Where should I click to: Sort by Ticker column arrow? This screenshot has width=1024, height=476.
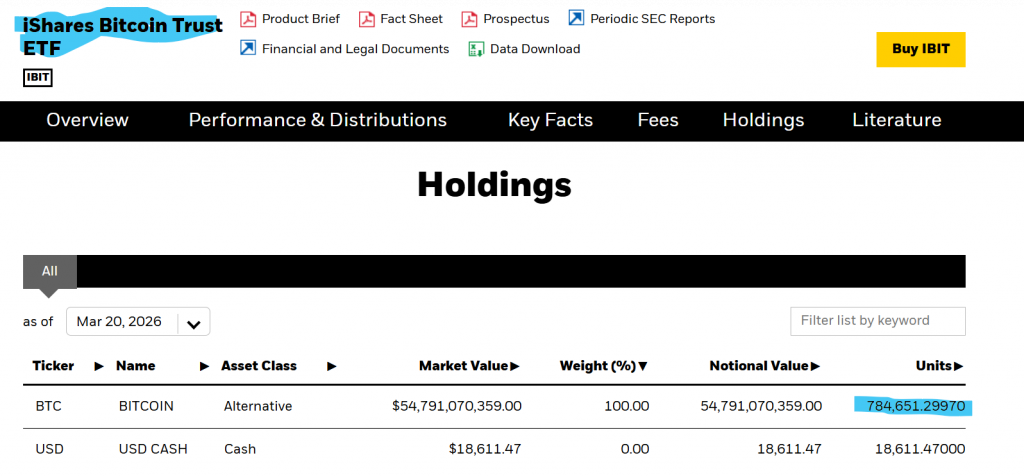point(98,366)
